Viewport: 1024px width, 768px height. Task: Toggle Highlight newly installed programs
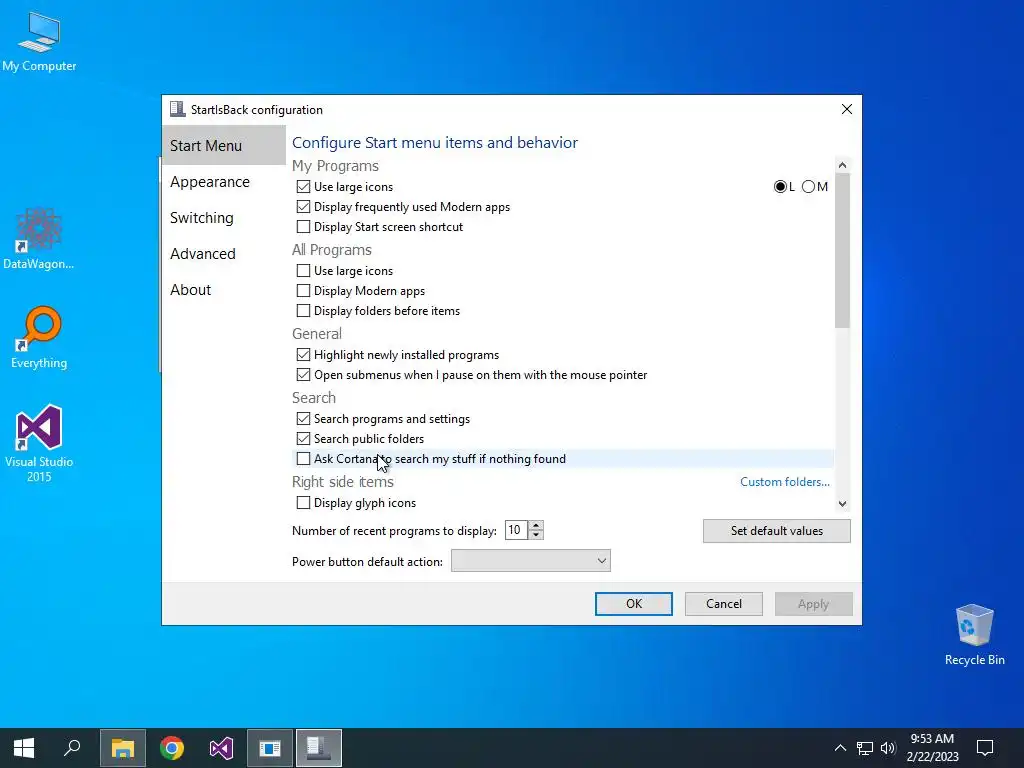click(303, 355)
